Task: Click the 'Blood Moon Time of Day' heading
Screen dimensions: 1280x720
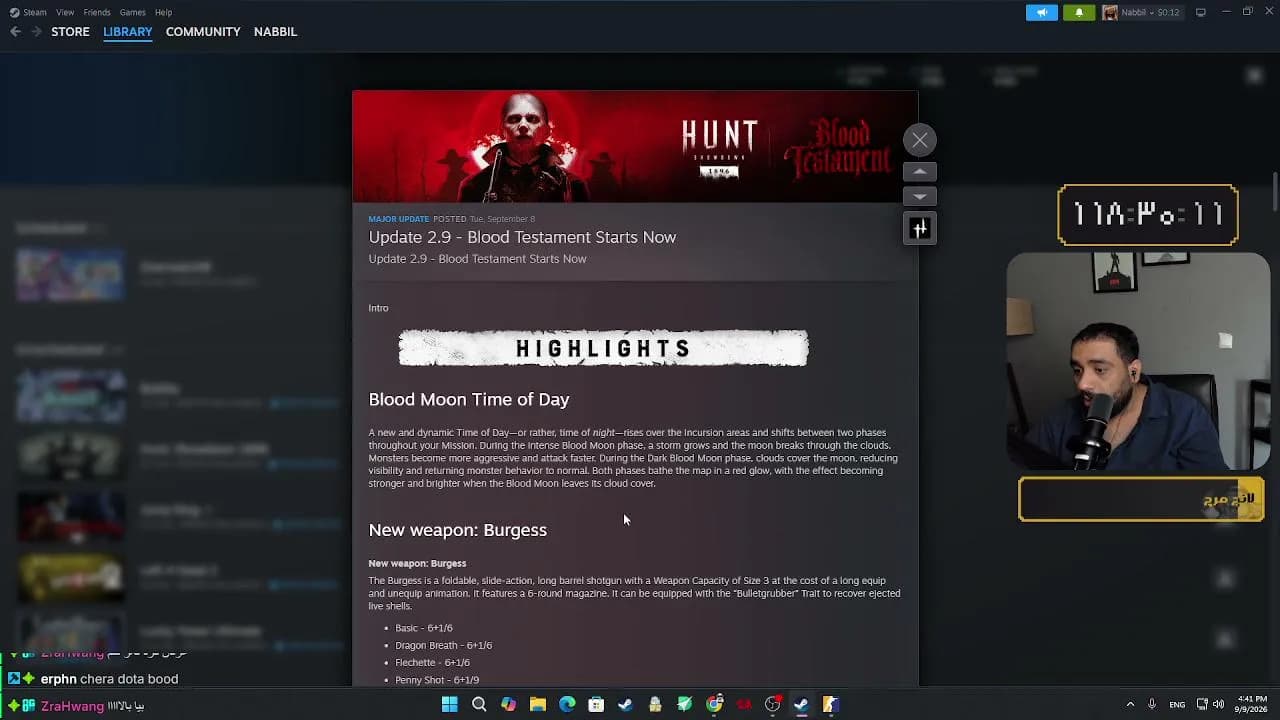Action: tap(469, 399)
